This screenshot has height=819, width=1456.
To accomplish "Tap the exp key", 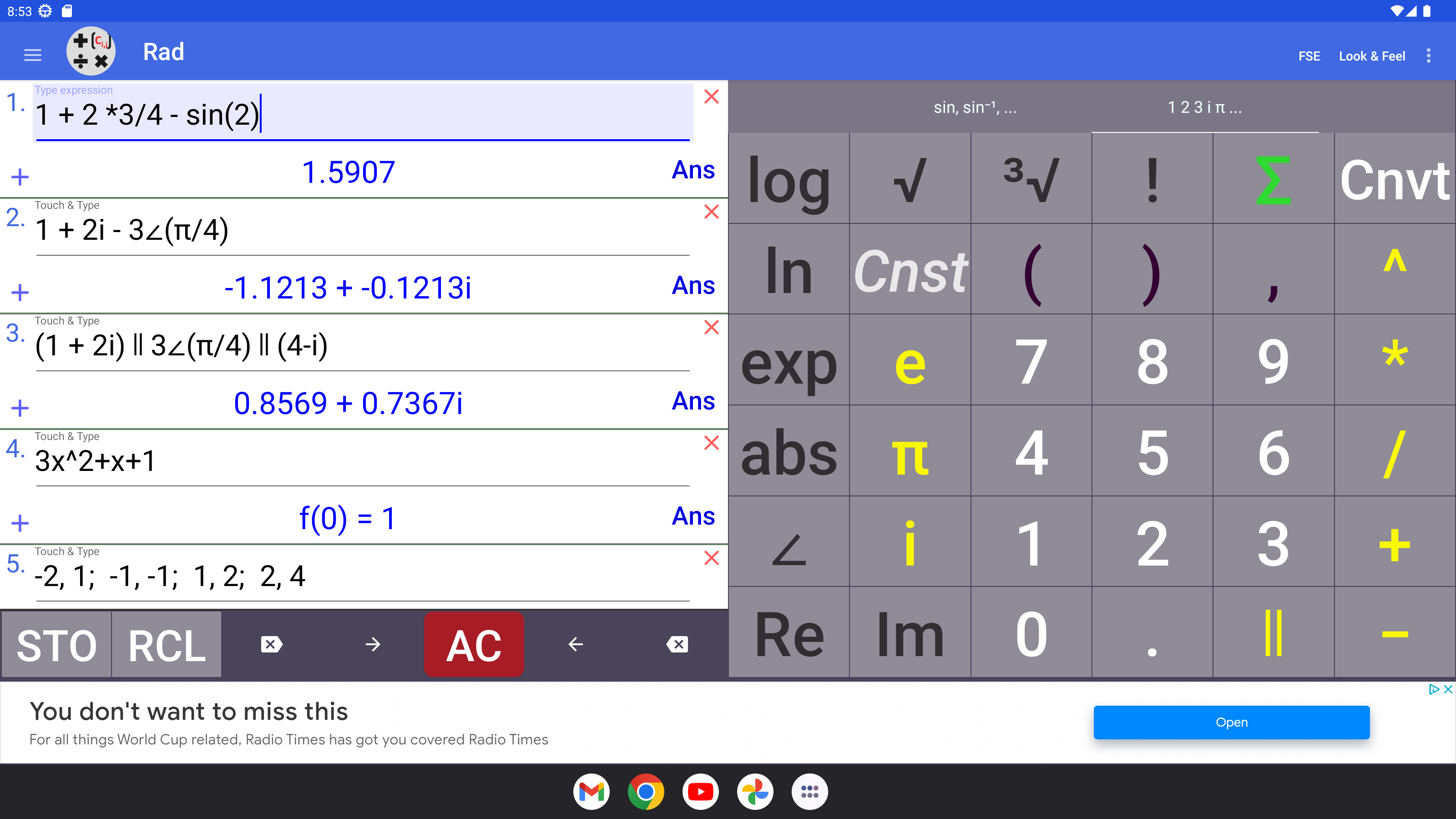I will pyautogui.click(x=789, y=360).
